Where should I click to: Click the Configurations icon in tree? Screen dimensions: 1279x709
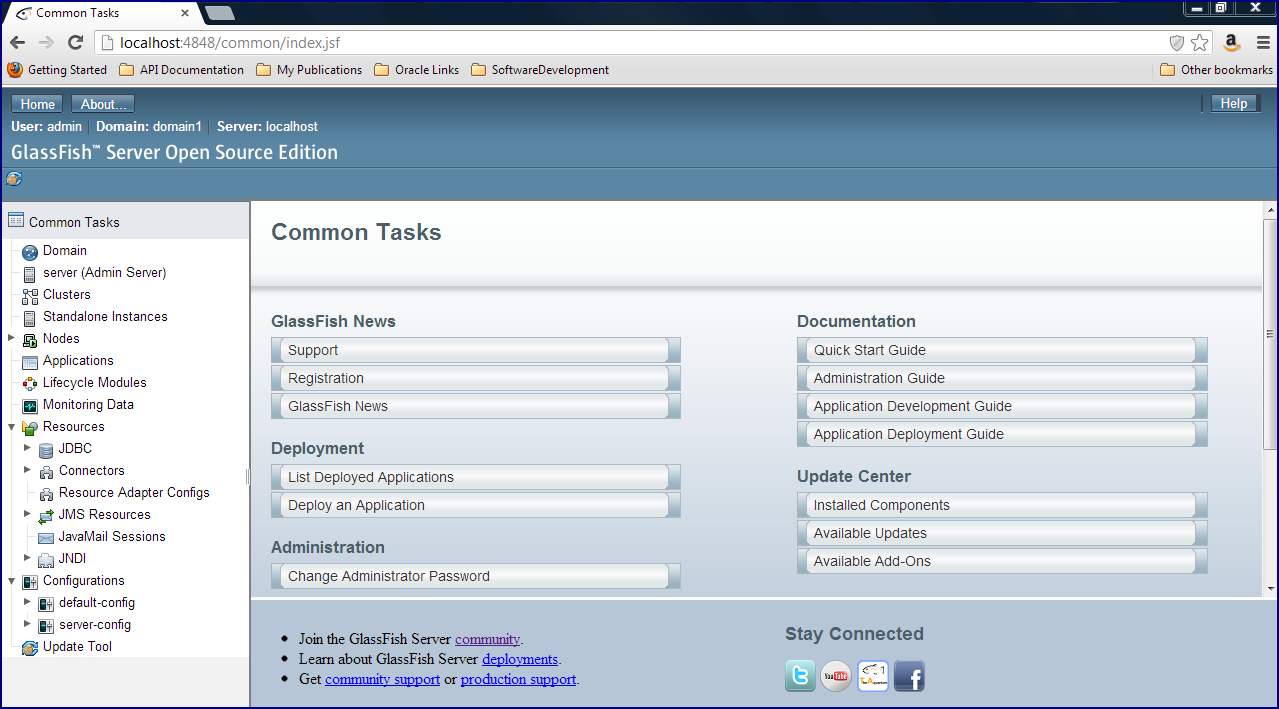[30, 582]
